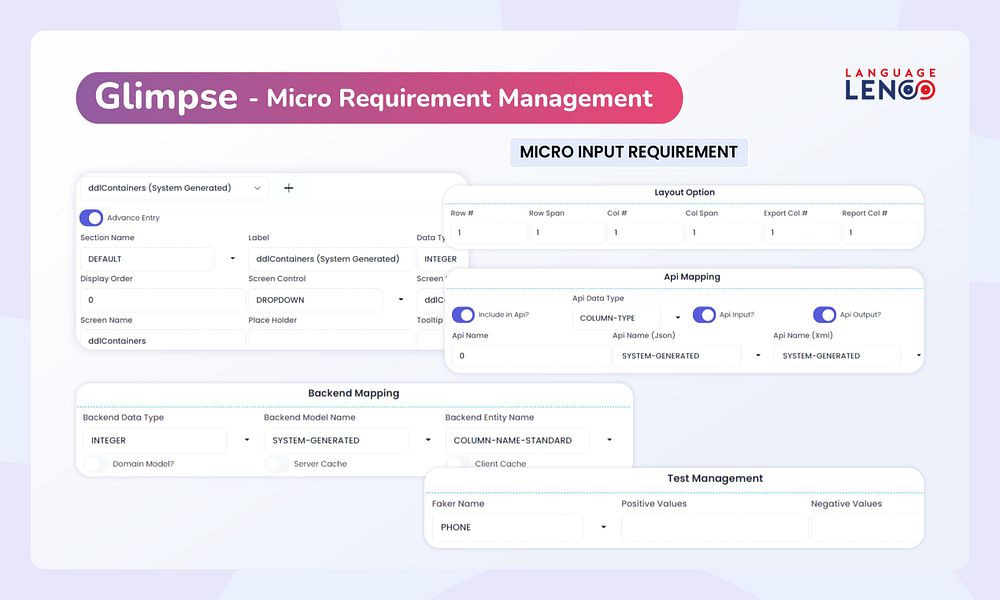This screenshot has height=600, width=1000.
Task: Click the Negative Values input field
Action: coord(867,527)
